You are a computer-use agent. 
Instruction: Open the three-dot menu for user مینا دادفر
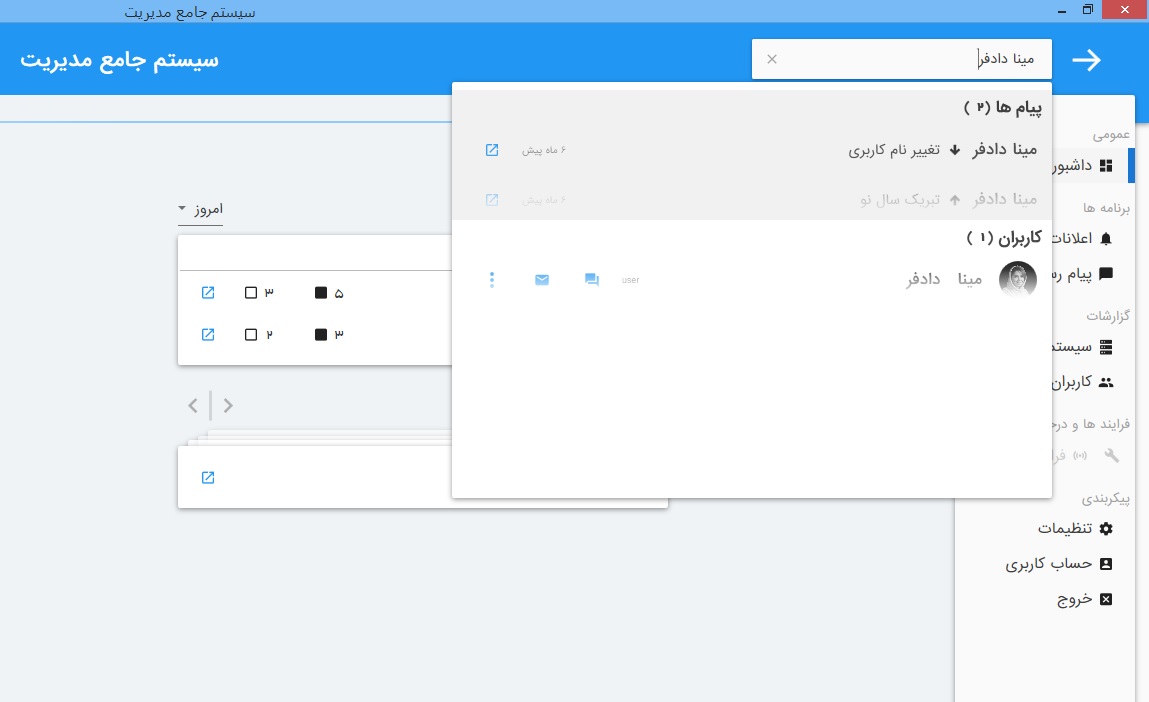(491, 280)
